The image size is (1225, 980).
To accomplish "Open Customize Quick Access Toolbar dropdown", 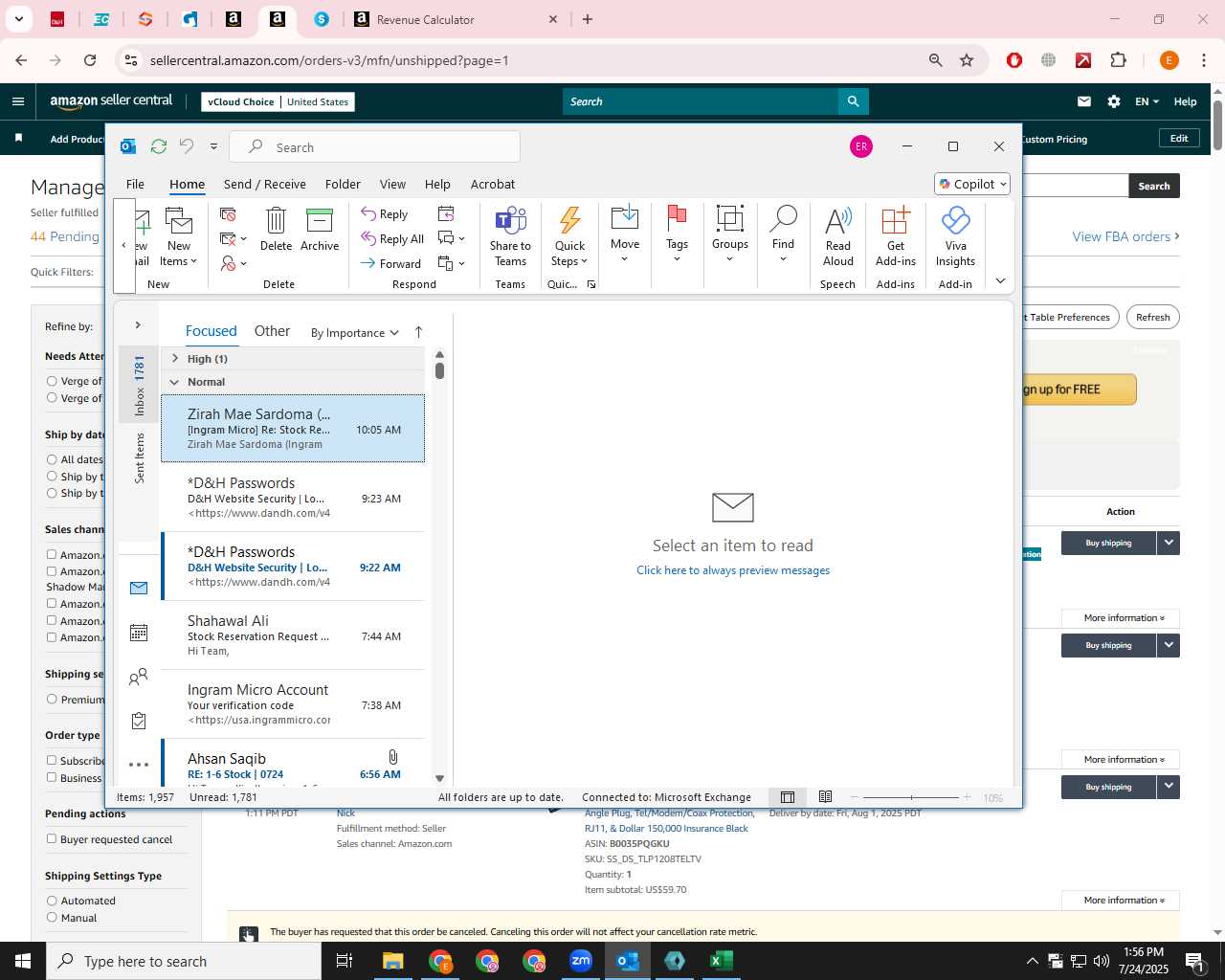I will 213,146.
